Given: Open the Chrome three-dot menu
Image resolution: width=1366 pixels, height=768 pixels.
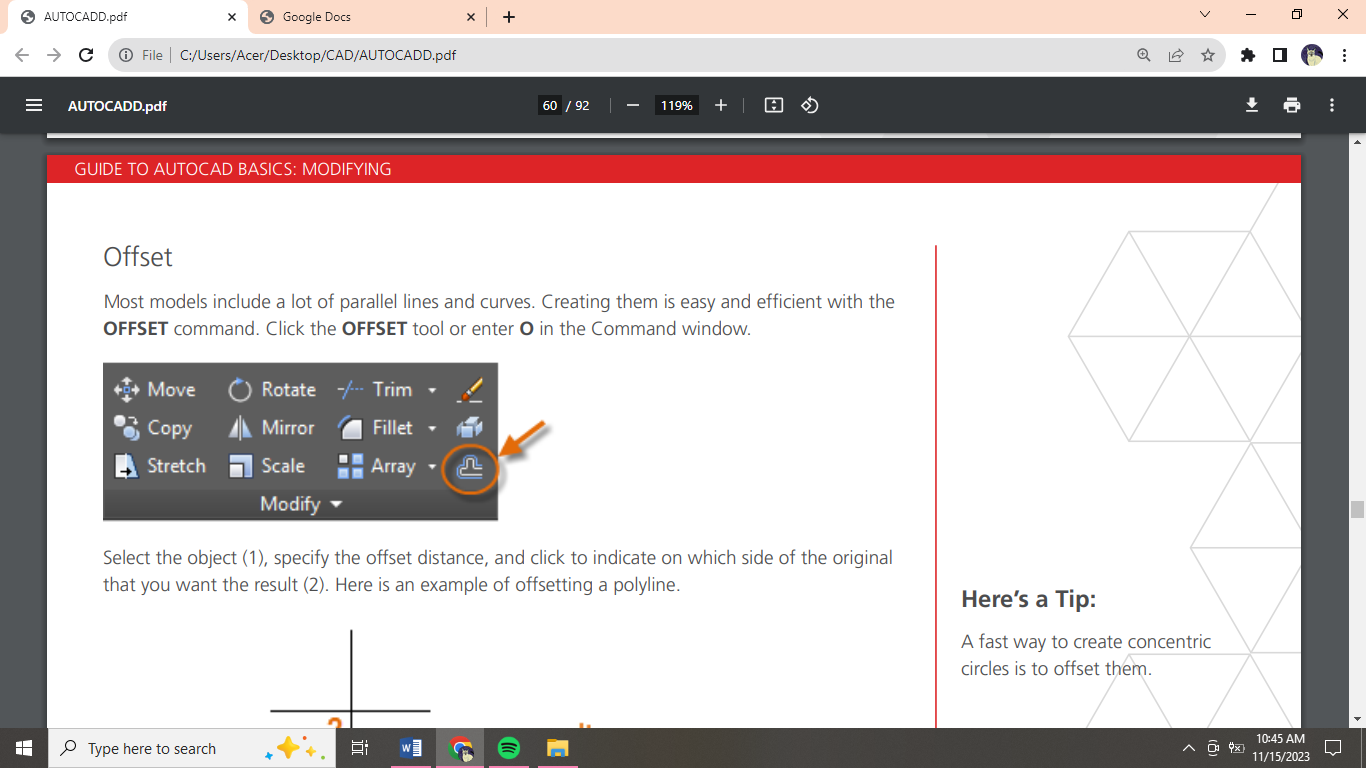Looking at the screenshot, I should point(1343,55).
